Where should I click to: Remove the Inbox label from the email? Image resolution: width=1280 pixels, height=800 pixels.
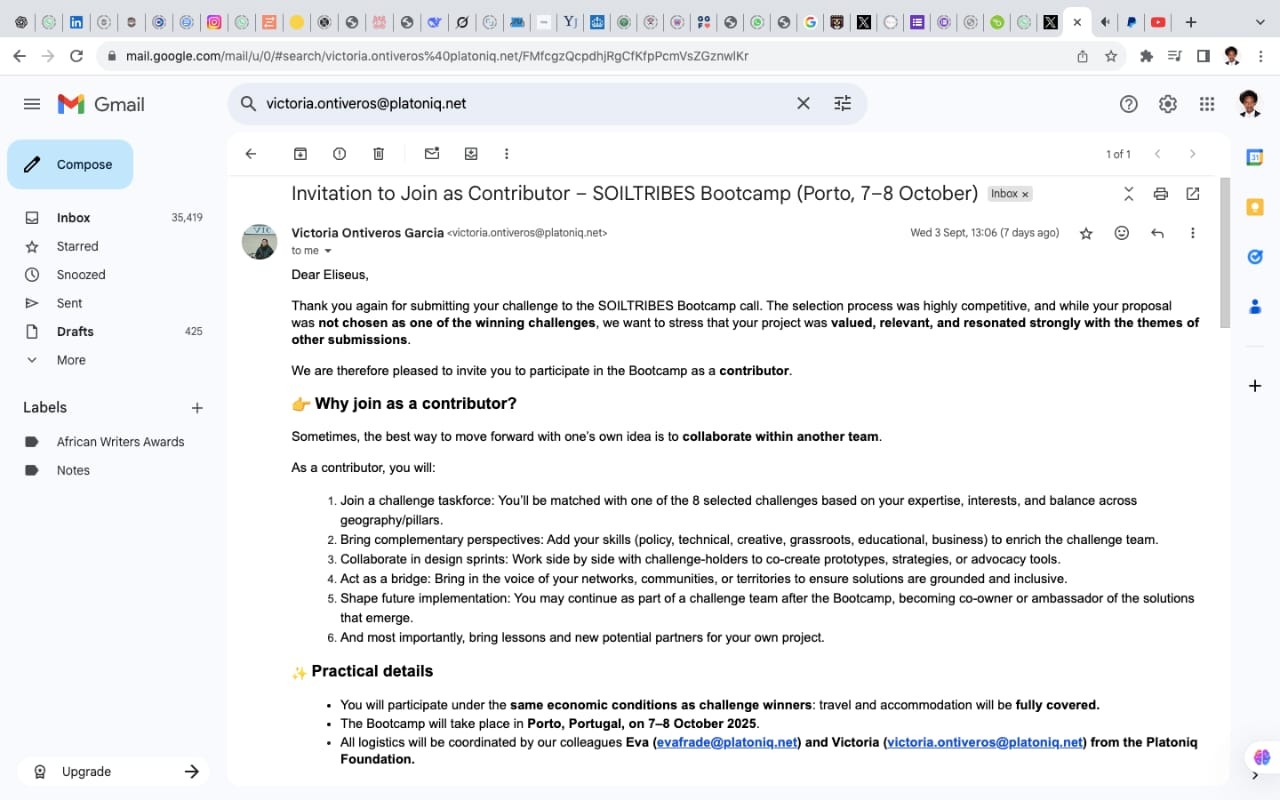[x=1025, y=194]
